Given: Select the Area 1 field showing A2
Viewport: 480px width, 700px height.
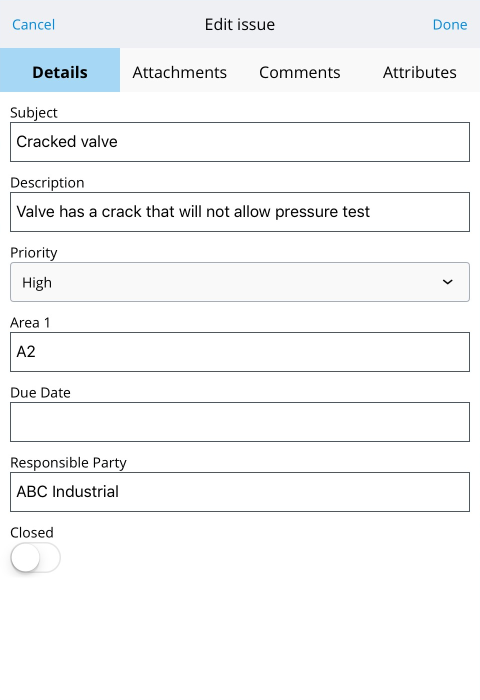Looking at the screenshot, I should click(240, 352).
